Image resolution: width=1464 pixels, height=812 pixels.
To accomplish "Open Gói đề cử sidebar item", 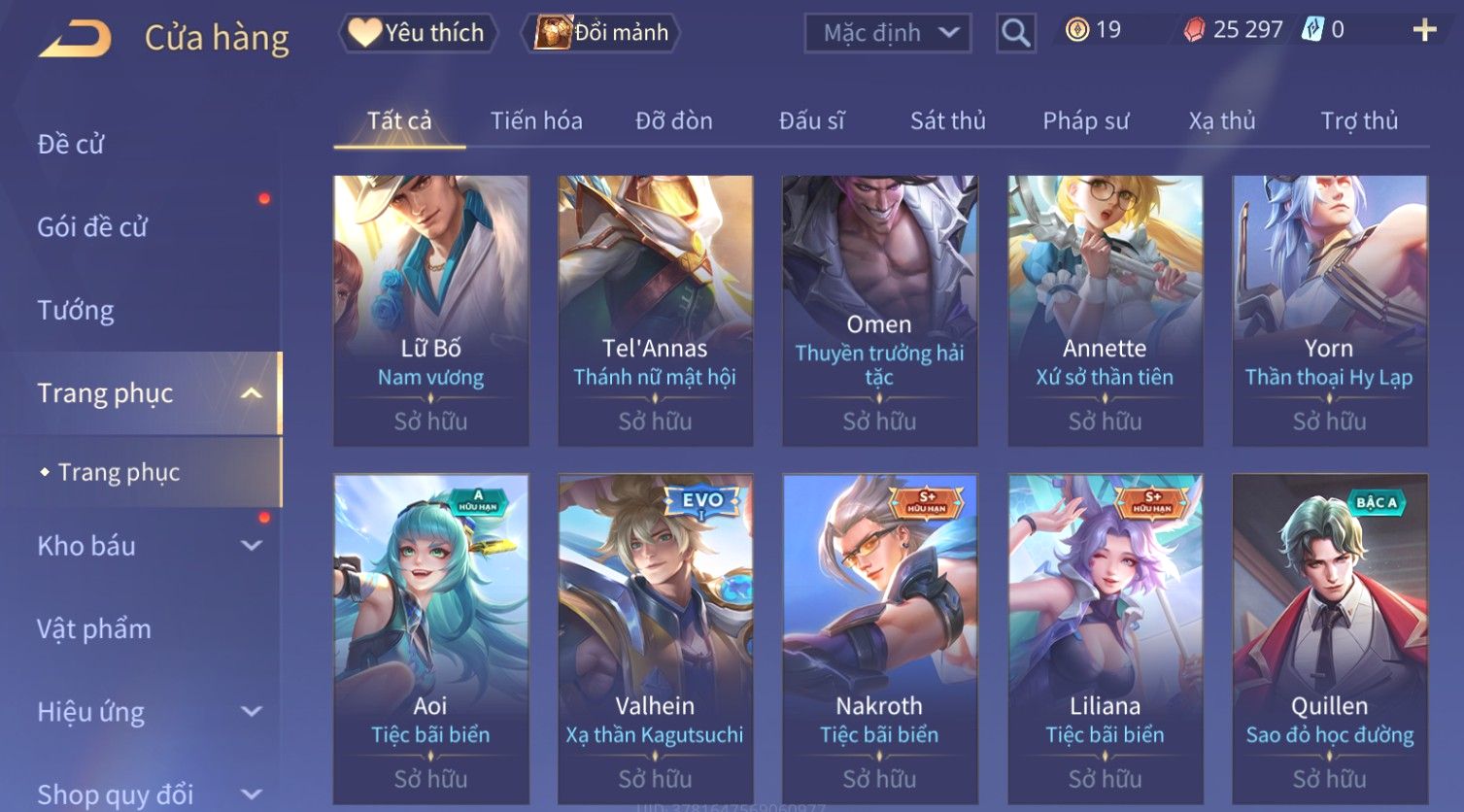I will point(92,227).
